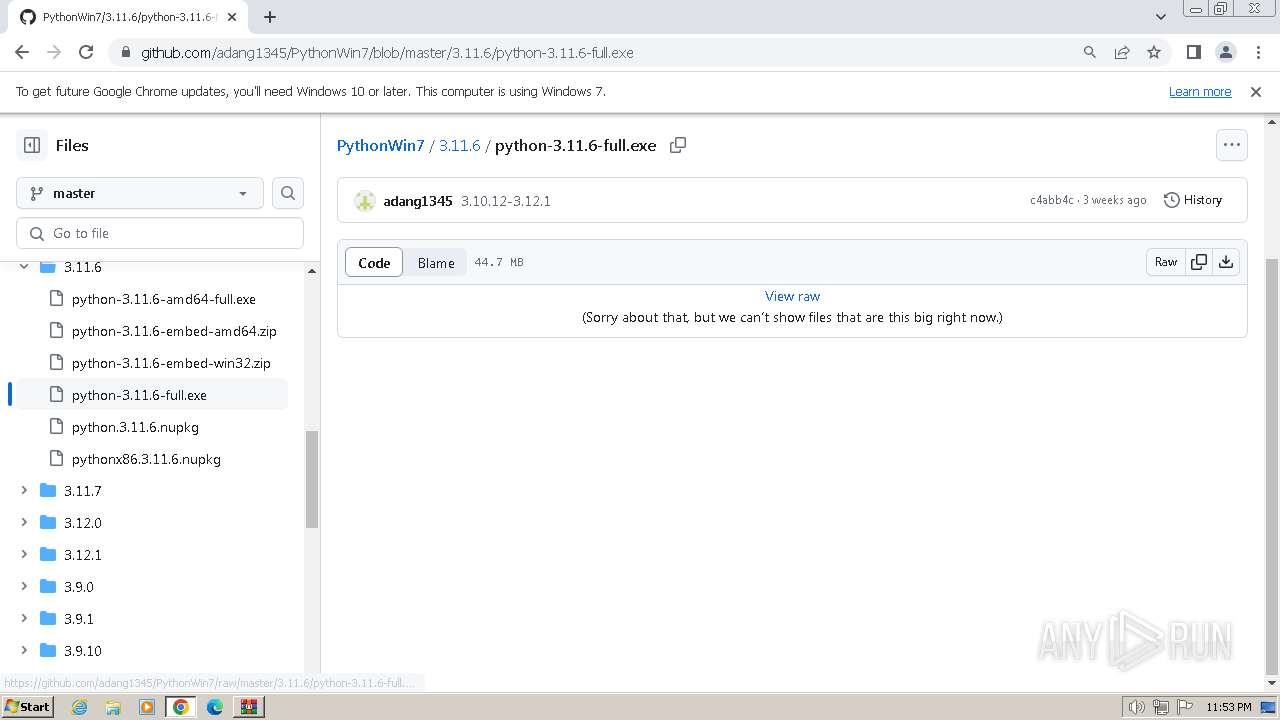This screenshot has width=1280, height=720.
Task: Click the page vertical scrollbar
Action: [x=1272, y=467]
